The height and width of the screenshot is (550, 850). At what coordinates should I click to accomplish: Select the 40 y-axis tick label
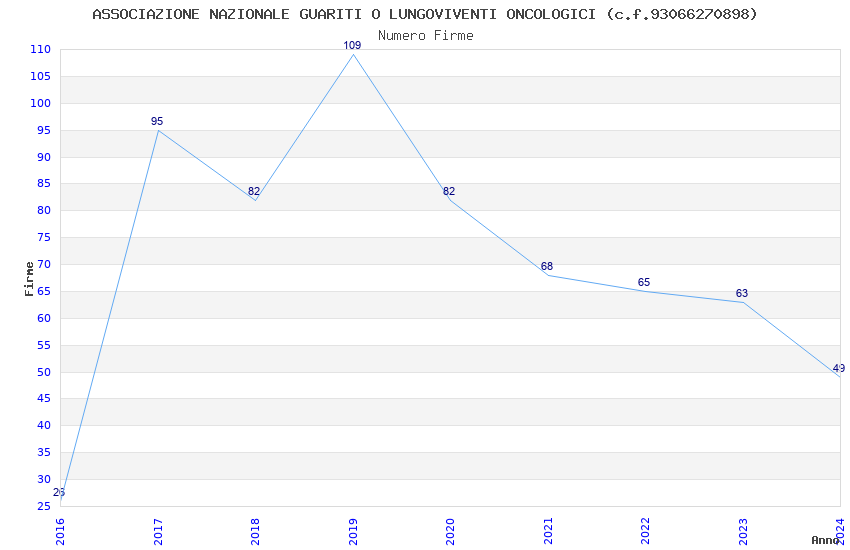[43, 425]
